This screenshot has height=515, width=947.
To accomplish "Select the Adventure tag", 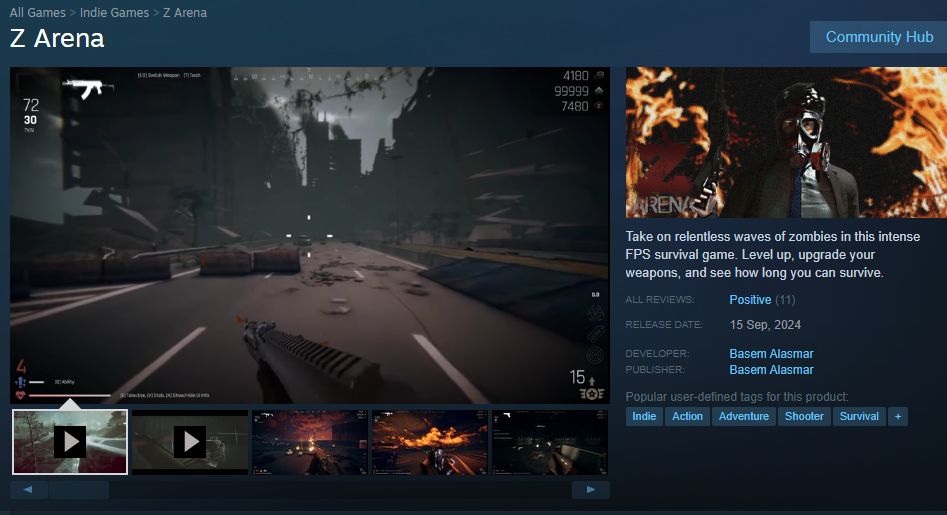I will (743, 416).
